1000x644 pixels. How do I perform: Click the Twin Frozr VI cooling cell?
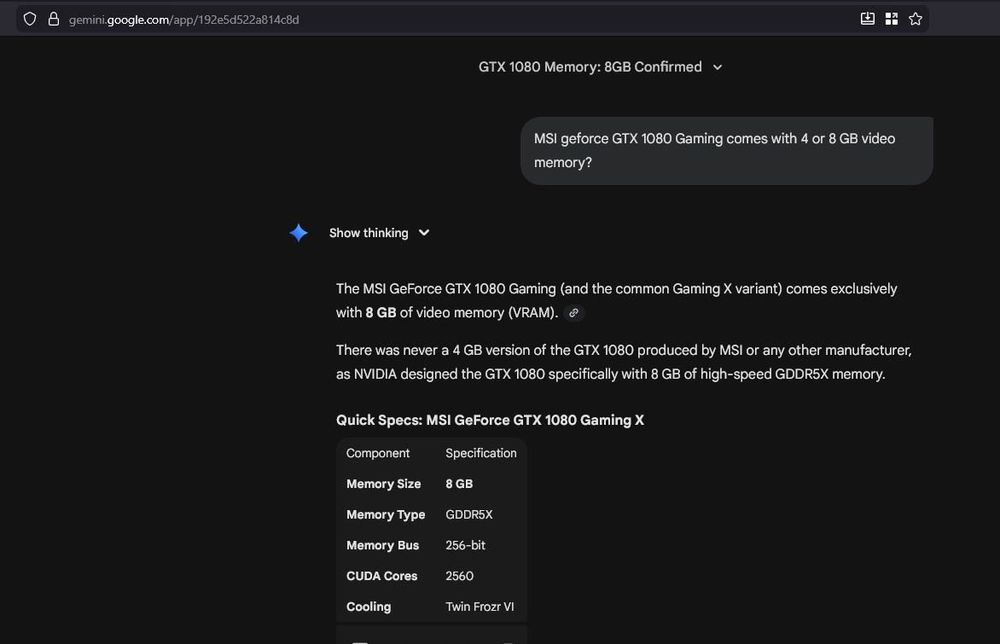click(480, 607)
